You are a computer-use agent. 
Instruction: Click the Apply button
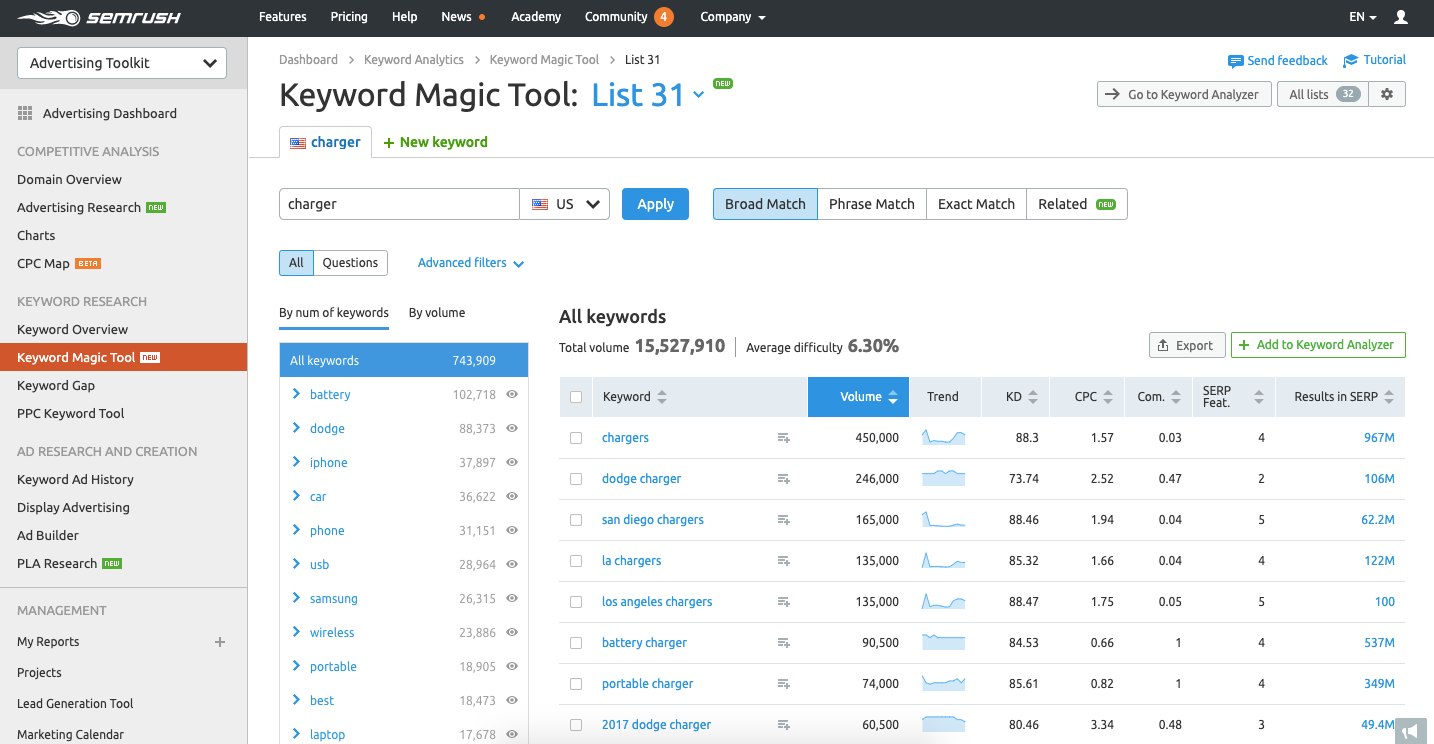pos(655,204)
